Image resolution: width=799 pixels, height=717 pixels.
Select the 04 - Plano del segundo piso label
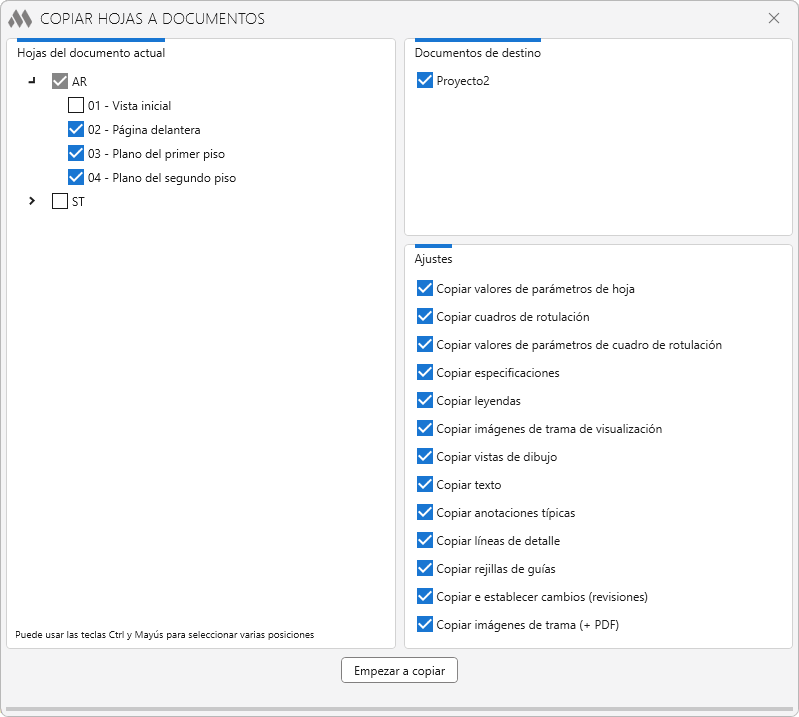pos(161,178)
